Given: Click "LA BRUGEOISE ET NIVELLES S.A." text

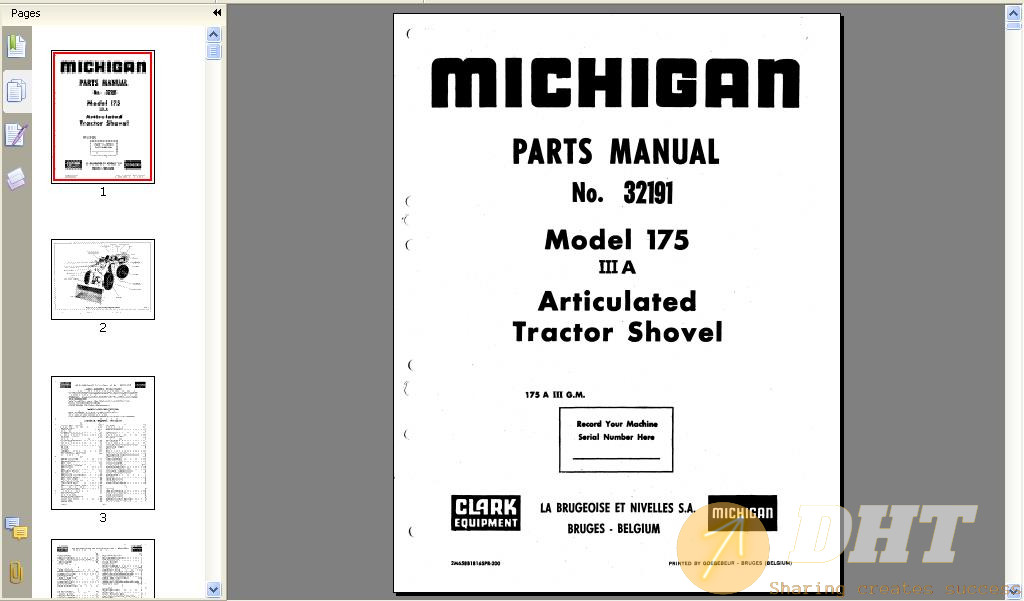Looking at the screenshot, I should 616,508.
